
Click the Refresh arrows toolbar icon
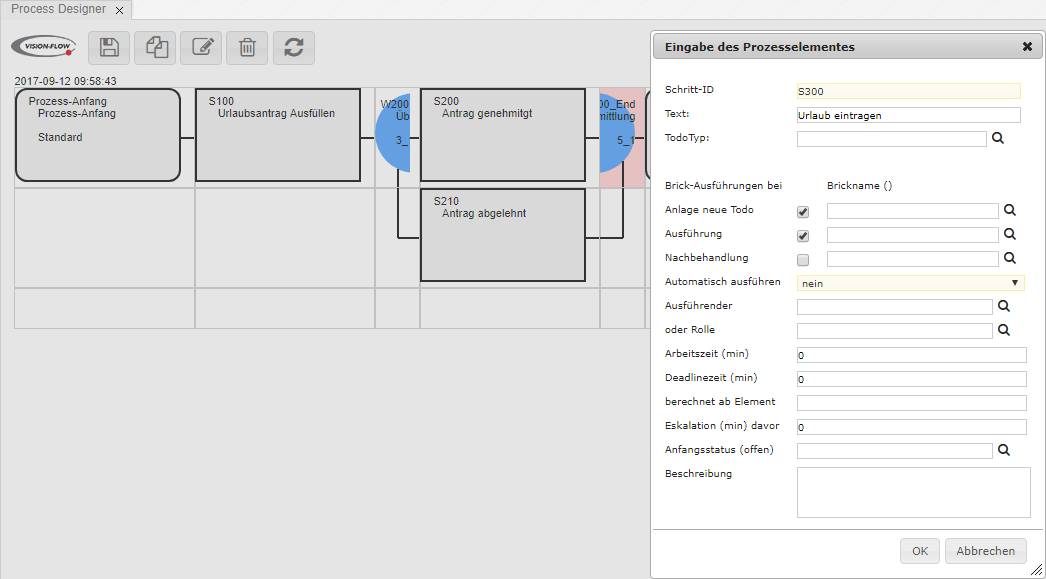[293, 47]
